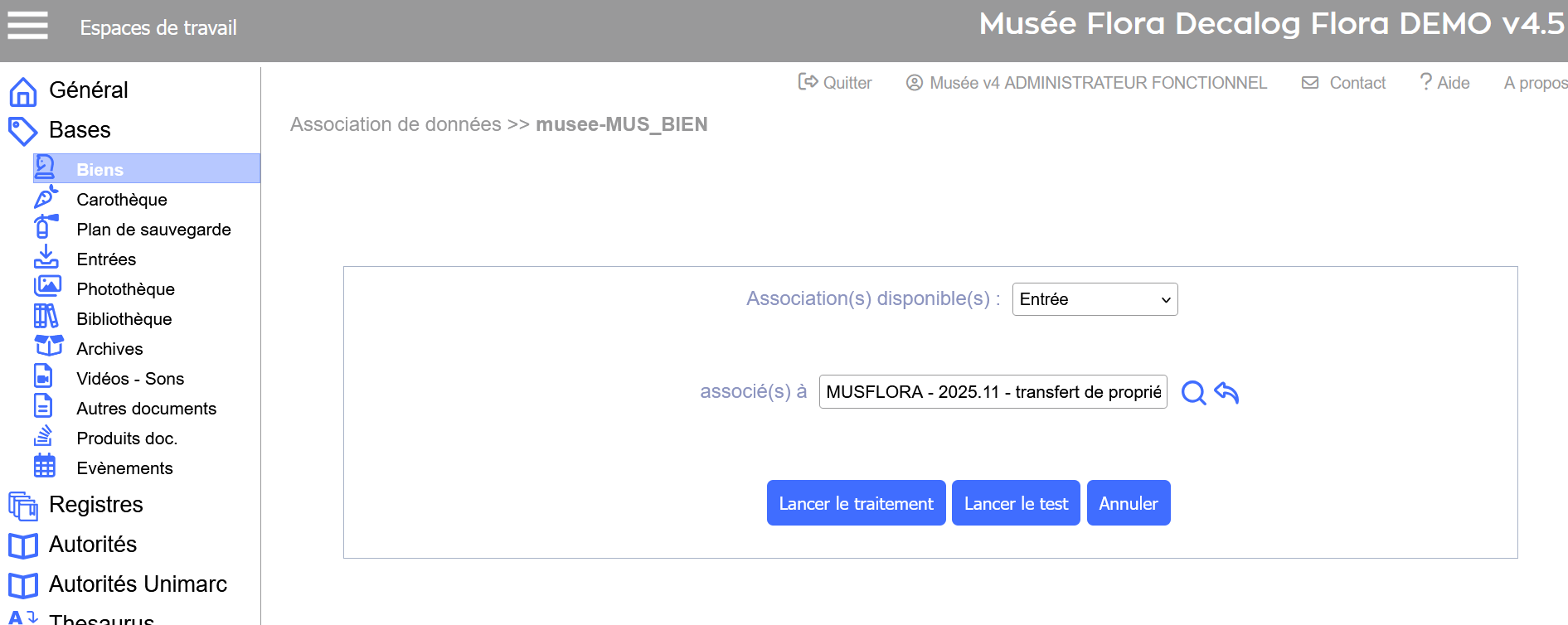Collapse the Bases section
Viewport: 1568px width, 625px height.
[80, 130]
